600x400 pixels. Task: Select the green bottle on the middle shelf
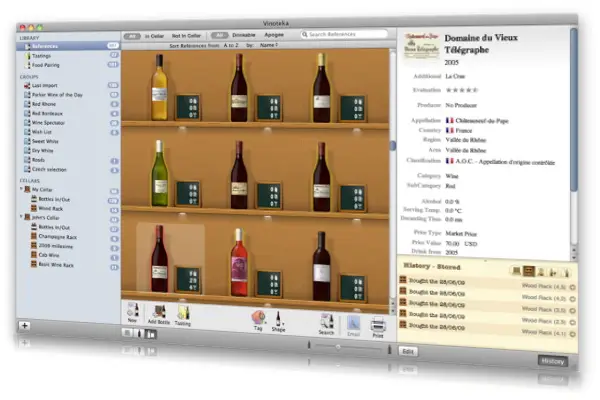click(160, 173)
